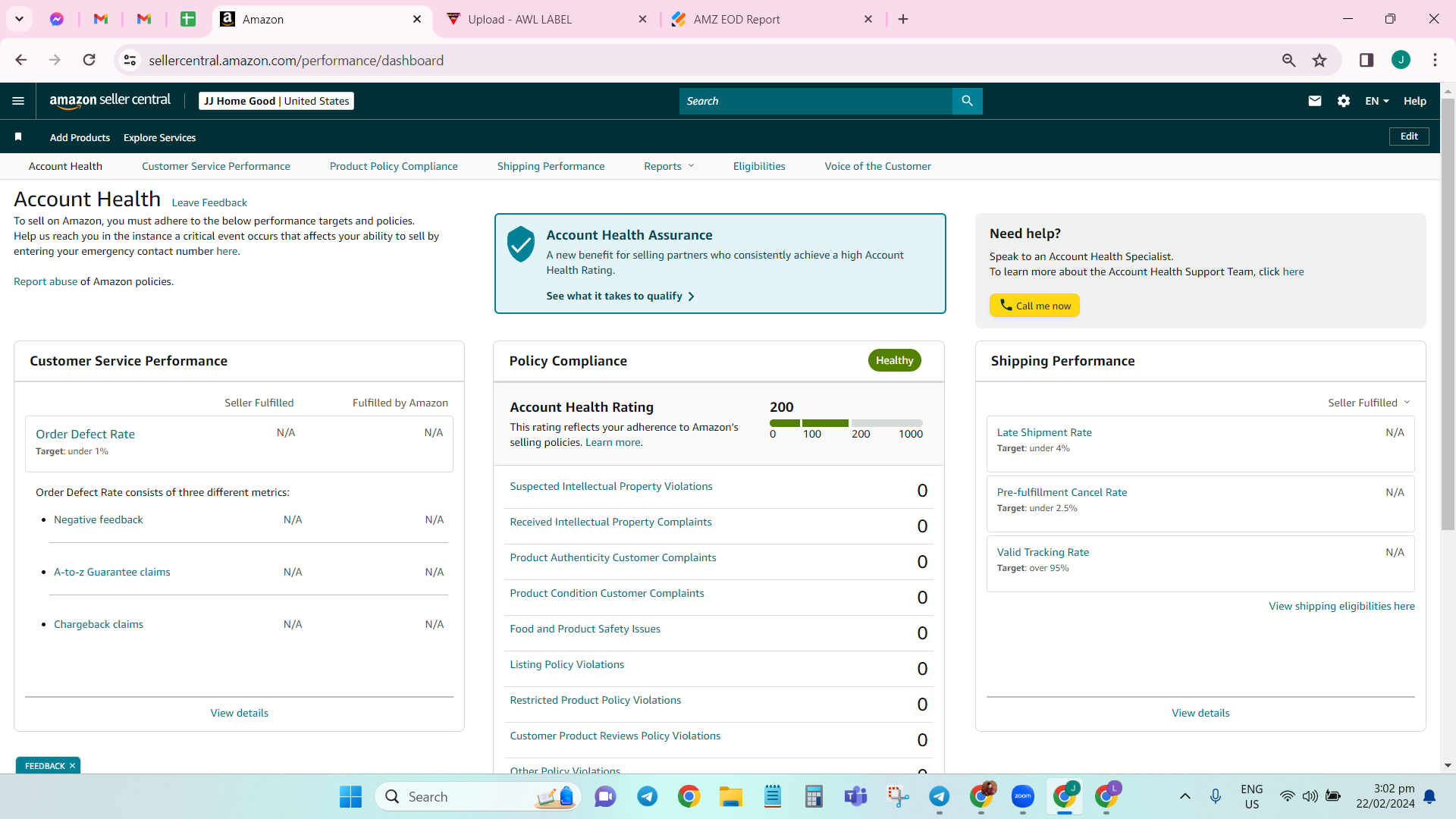Open the messages envelope icon
1456x819 pixels.
tap(1315, 101)
